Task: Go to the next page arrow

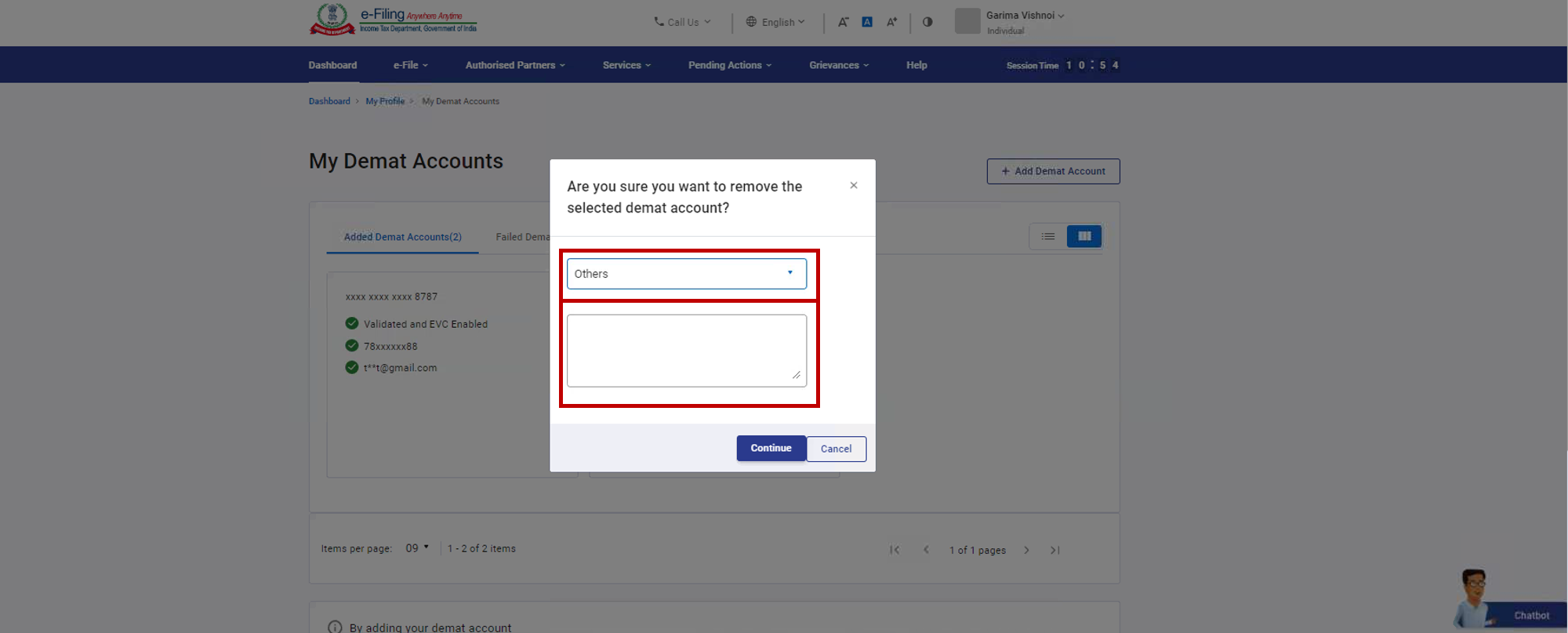Action: 1026,550
